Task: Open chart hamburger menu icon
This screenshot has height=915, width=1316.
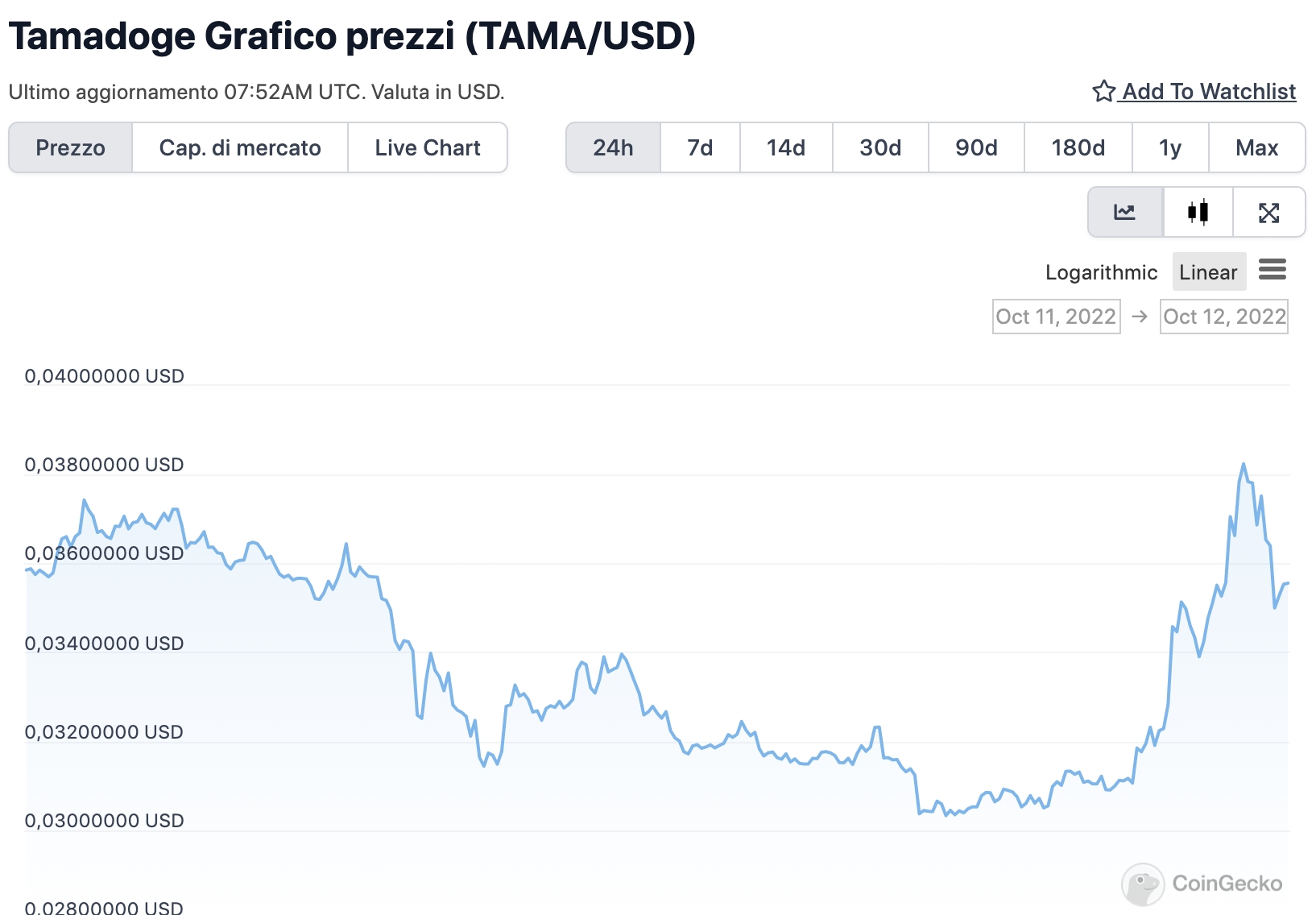Action: click(1273, 269)
